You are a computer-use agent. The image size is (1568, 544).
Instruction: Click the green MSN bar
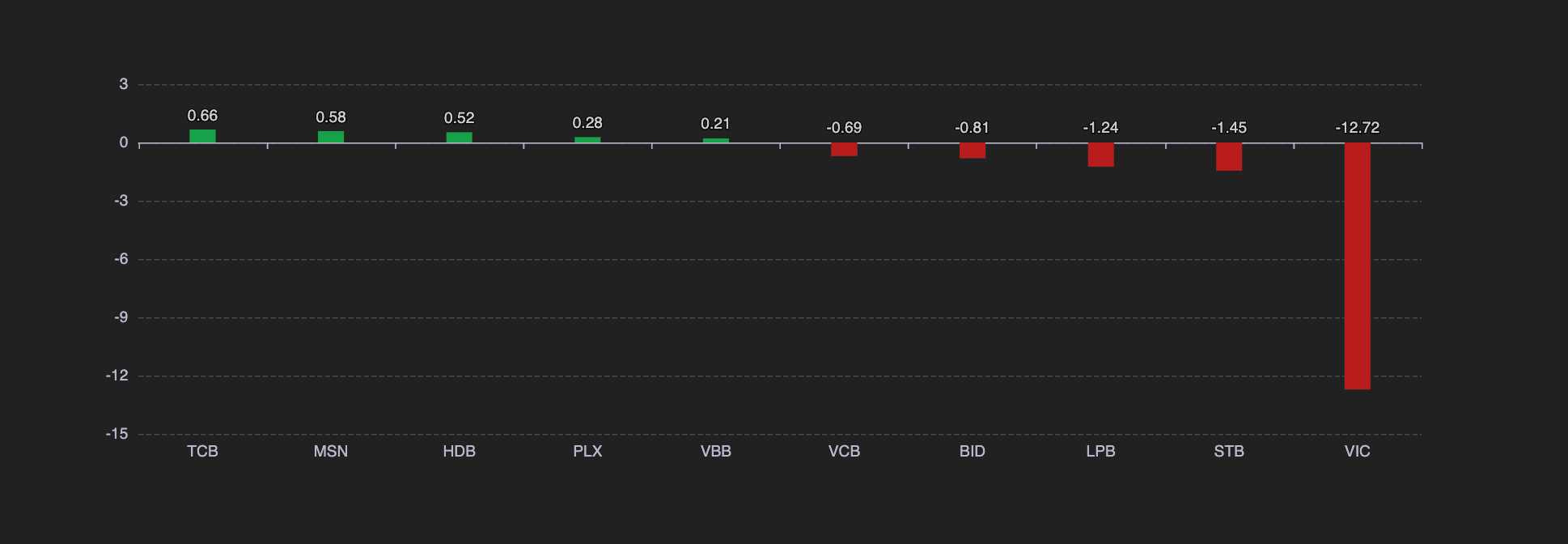(331, 137)
